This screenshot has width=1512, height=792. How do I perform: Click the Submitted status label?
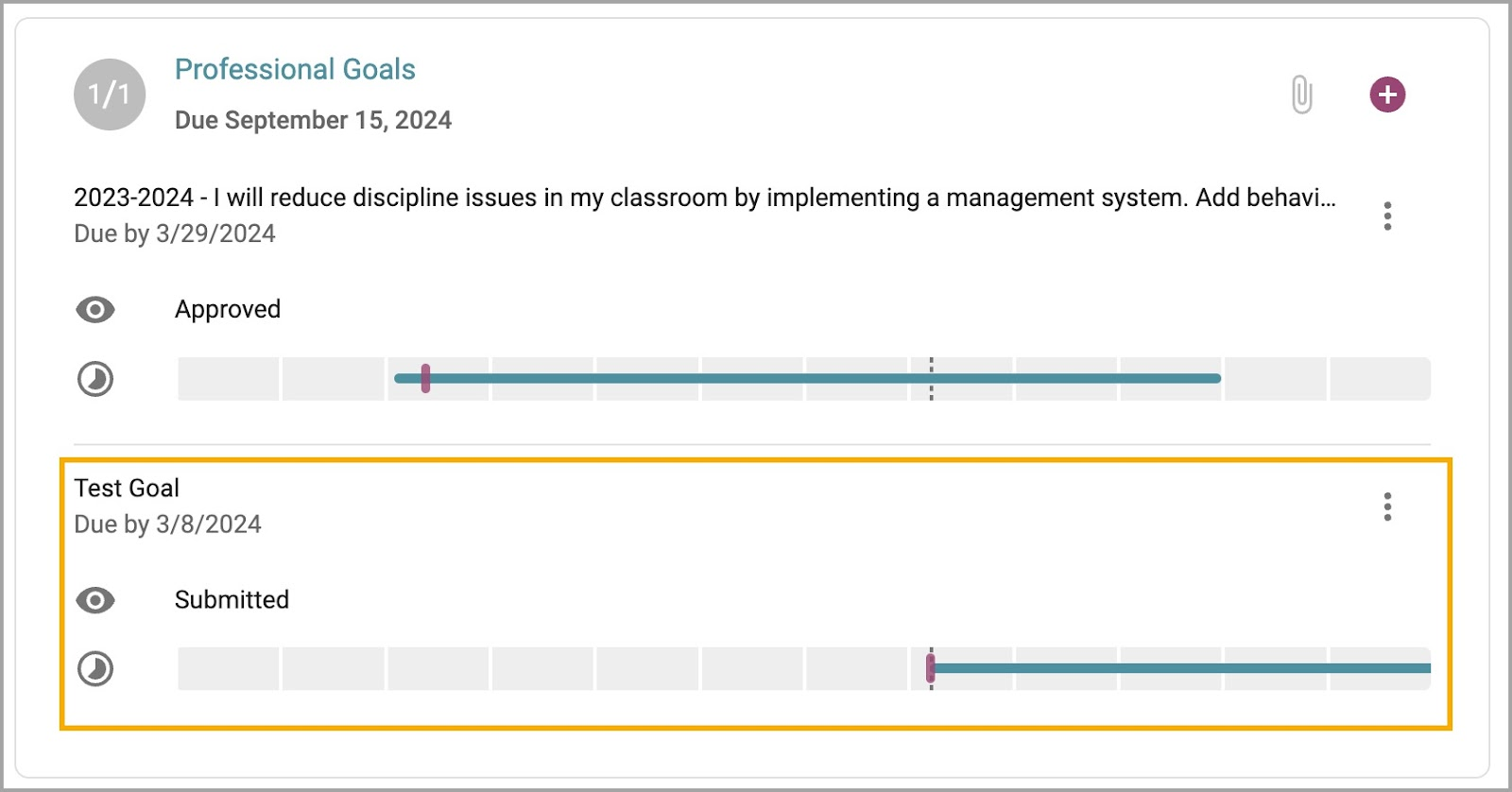point(232,599)
